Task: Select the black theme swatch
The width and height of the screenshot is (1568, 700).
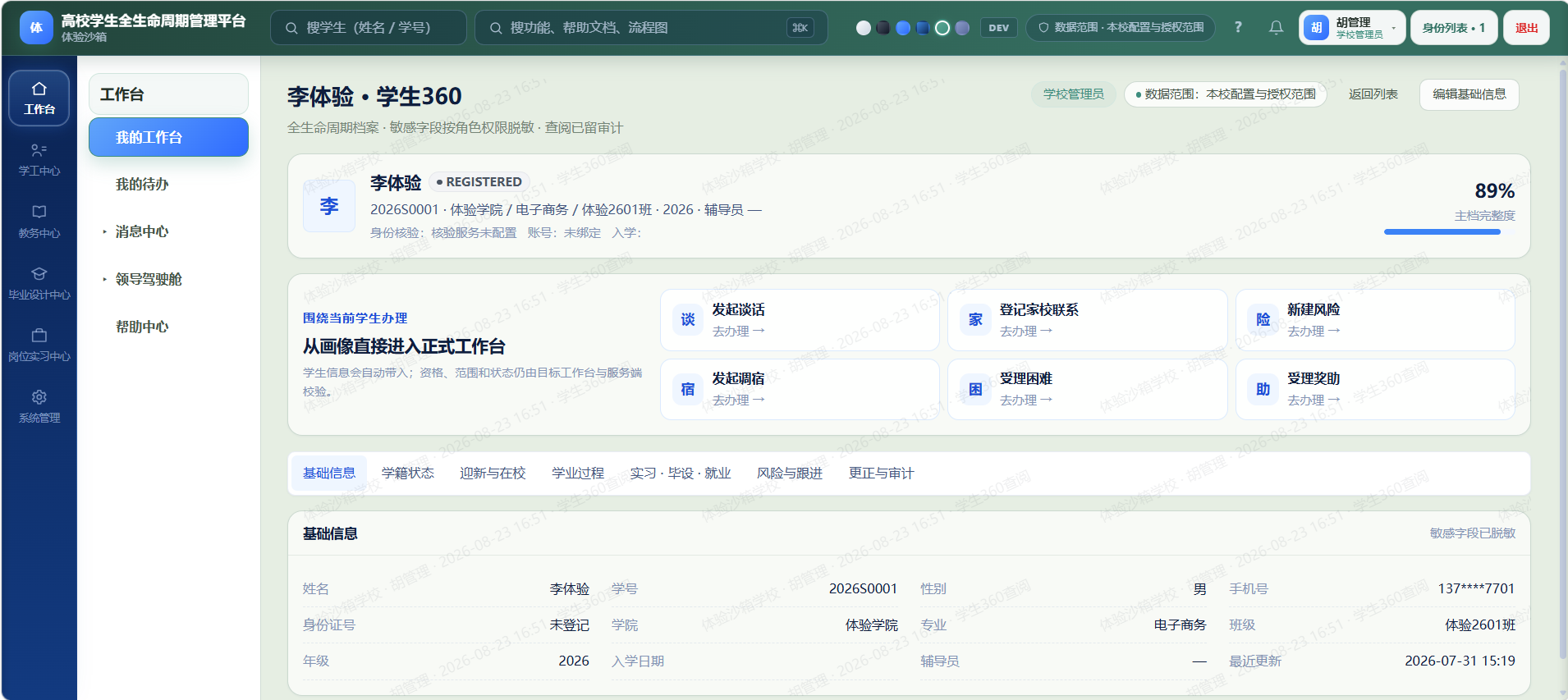Action: 883,28
